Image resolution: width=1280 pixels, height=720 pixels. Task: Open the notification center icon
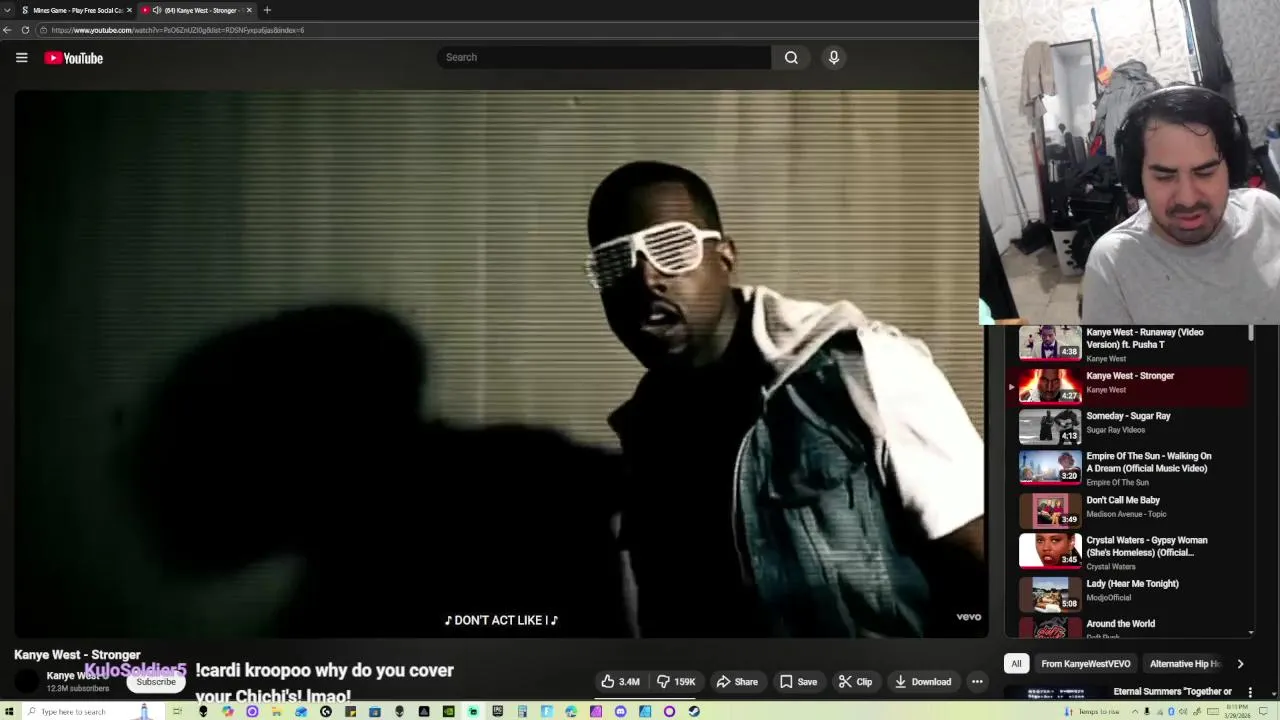pyautogui.click(x=1263, y=712)
